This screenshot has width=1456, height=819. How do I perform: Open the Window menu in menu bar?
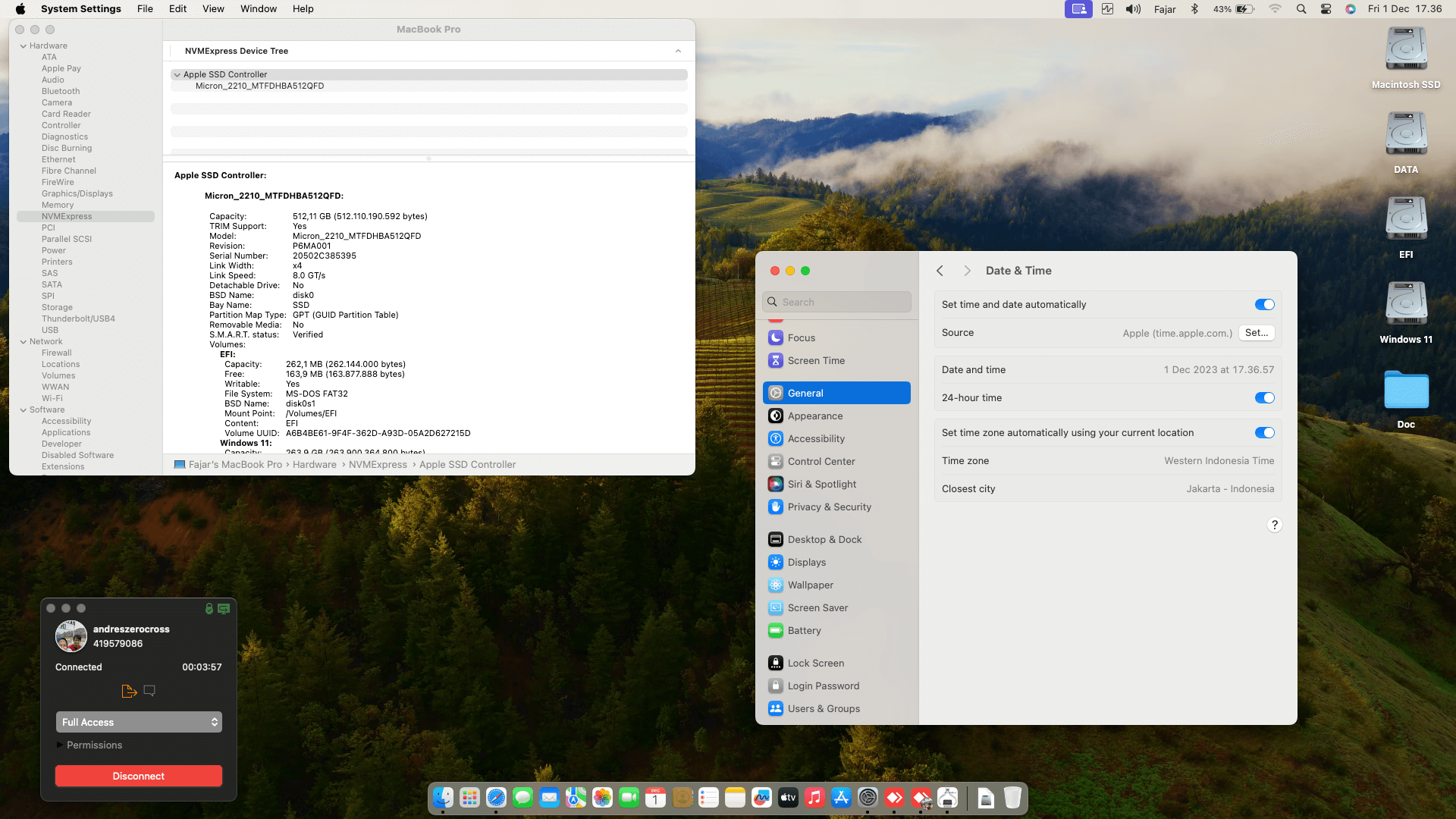pos(259,8)
